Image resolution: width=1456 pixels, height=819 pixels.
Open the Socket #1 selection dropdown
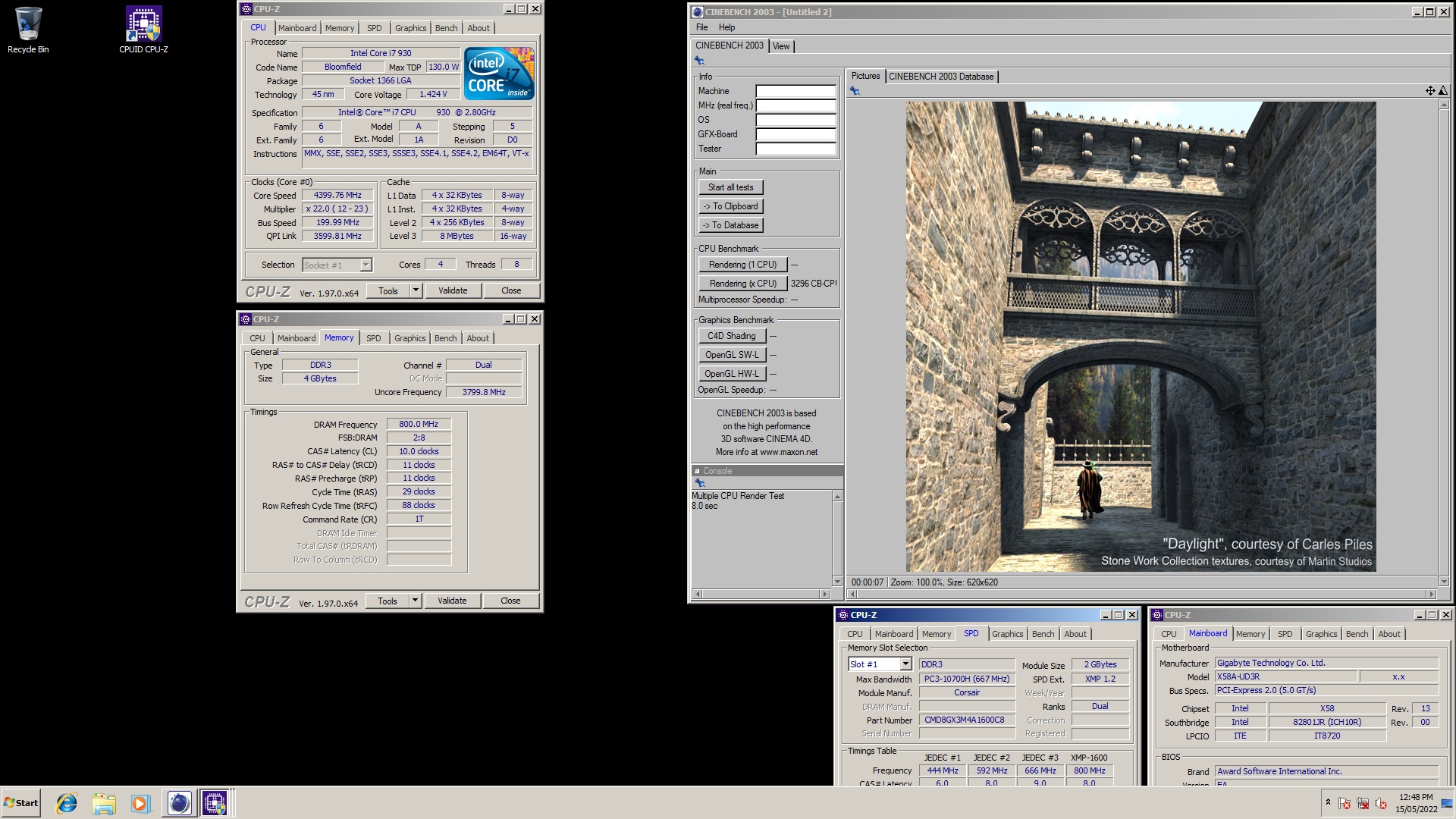[366, 265]
